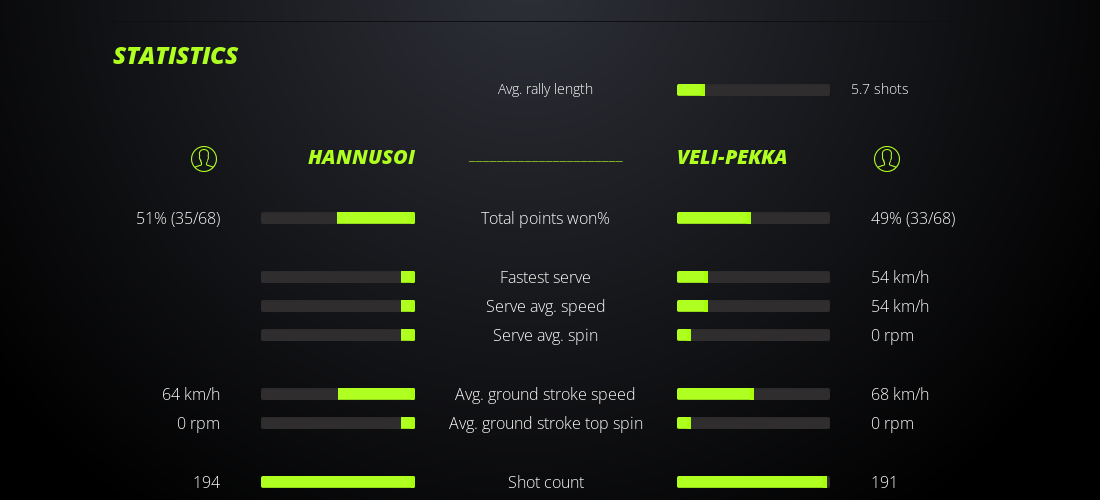Click the HANNUSOI player name
Image resolution: width=1100 pixels, height=500 pixels.
(x=361, y=157)
